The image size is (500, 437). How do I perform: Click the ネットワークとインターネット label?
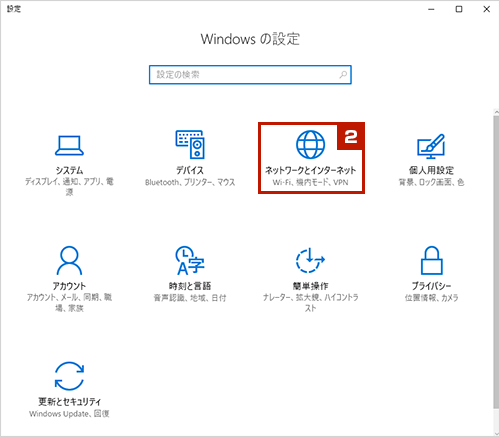[310, 170]
